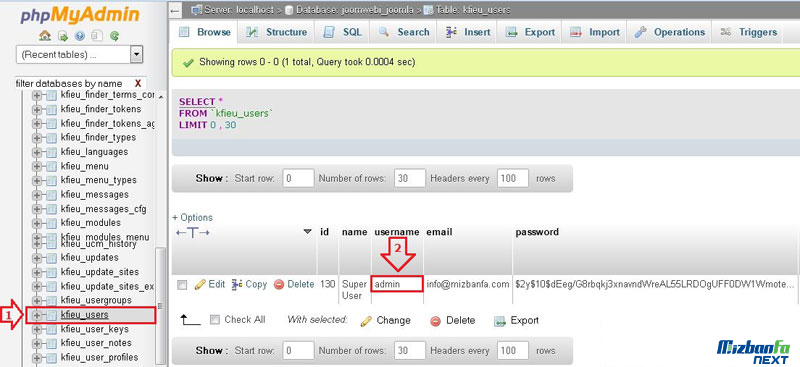Expand the kfieu_user_profiles tree node
The image size is (800, 367).
[37, 357]
